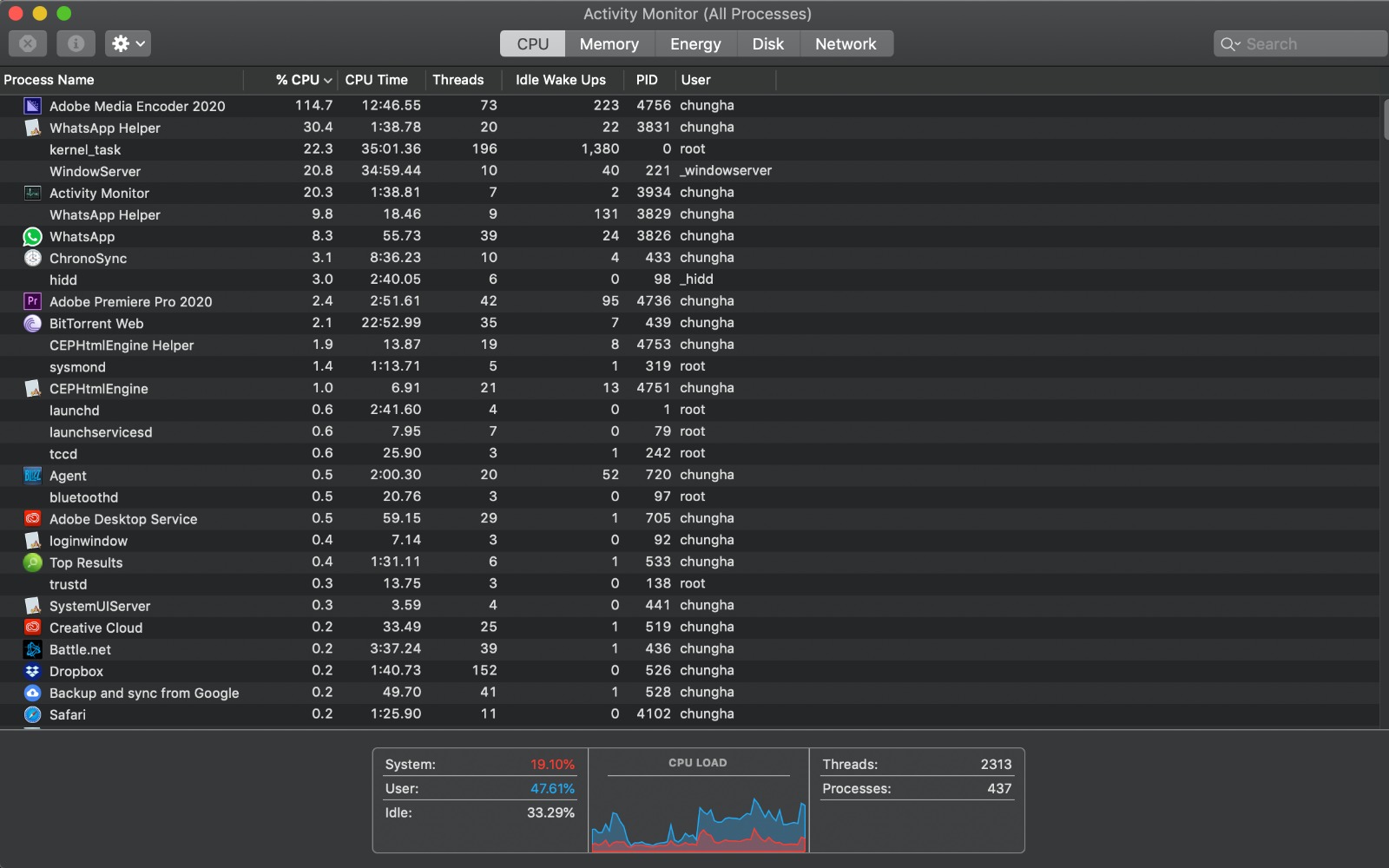This screenshot has height=868, width=1389.
Task: Click the Backup and sync from Google icon
Action: coord(32,692)
